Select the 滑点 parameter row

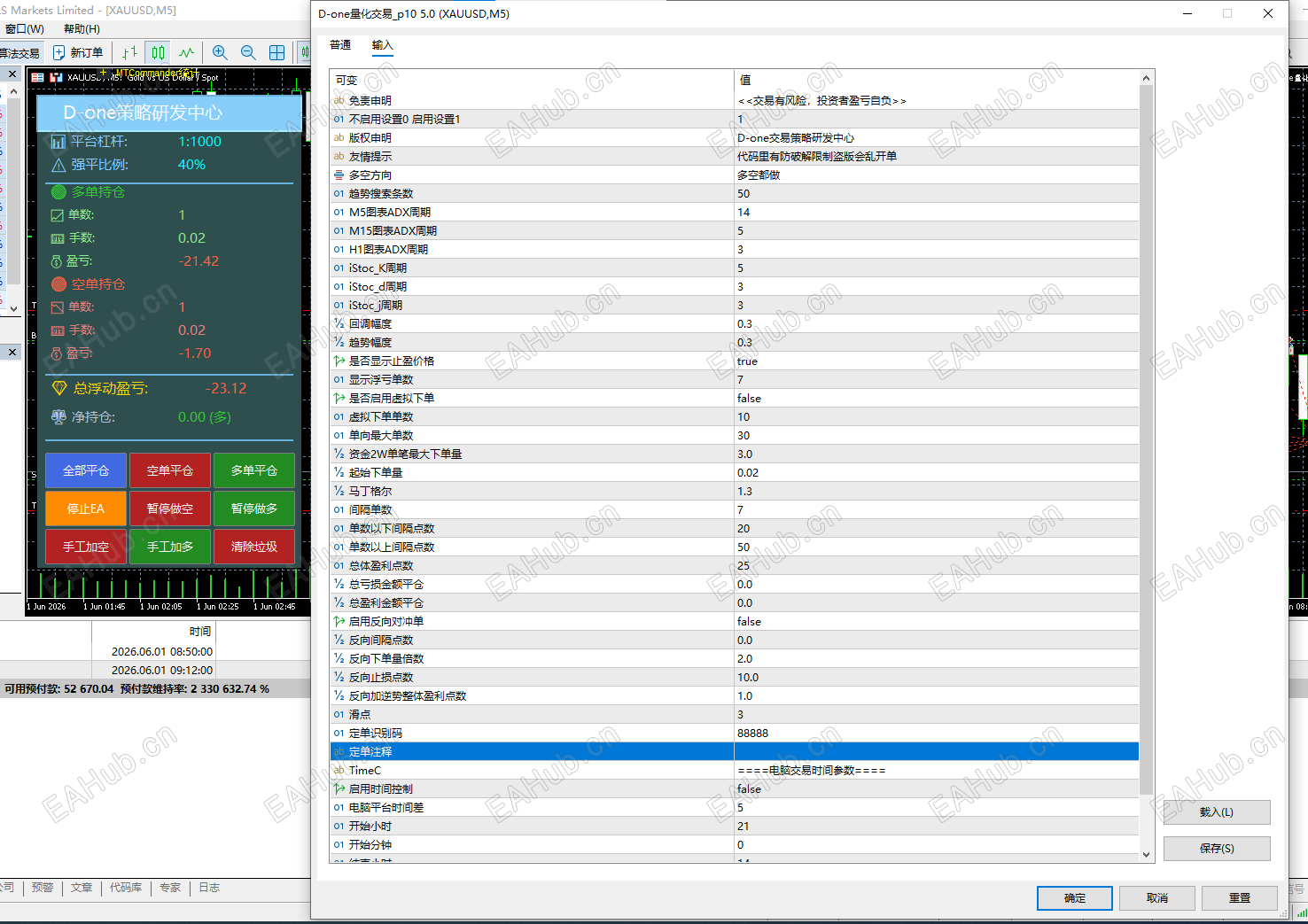[734, 715]
